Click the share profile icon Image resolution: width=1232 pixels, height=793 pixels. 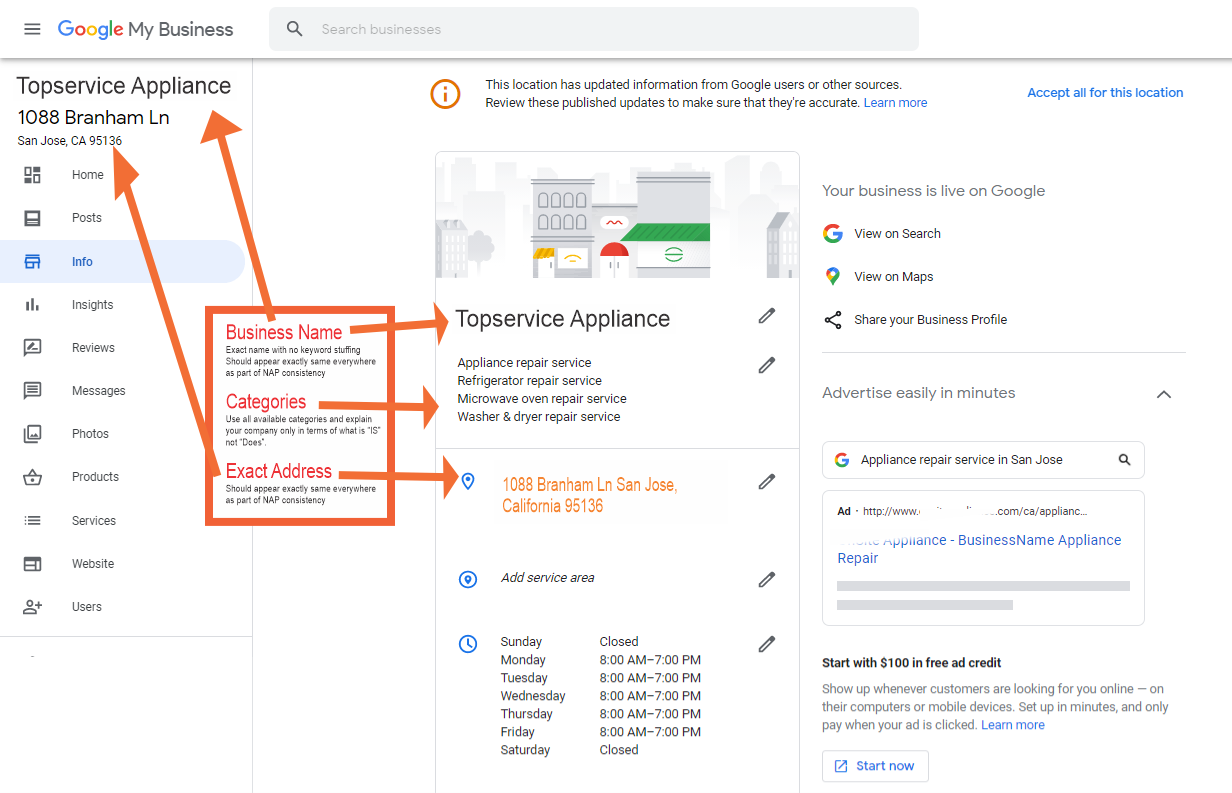point(833,320)
